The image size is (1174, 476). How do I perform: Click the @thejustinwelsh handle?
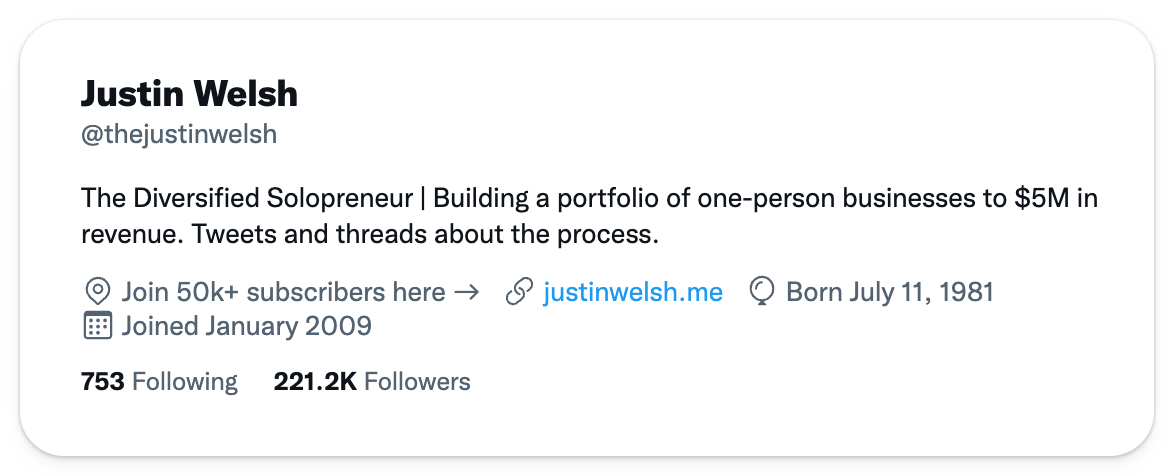click(179, 135)
